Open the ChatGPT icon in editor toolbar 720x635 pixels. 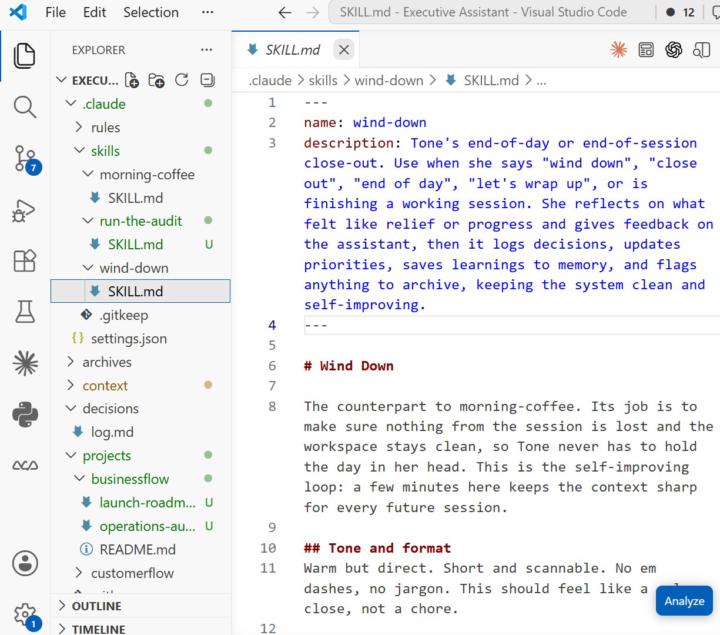(674, 50)
